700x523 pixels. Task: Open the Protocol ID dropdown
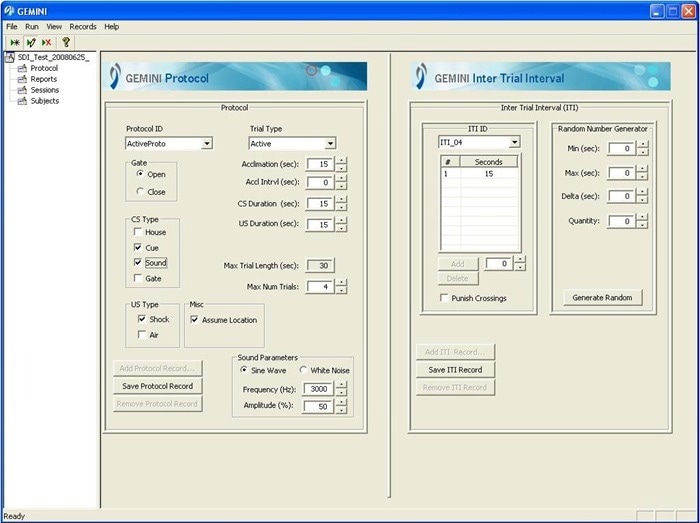click(207, 144)
